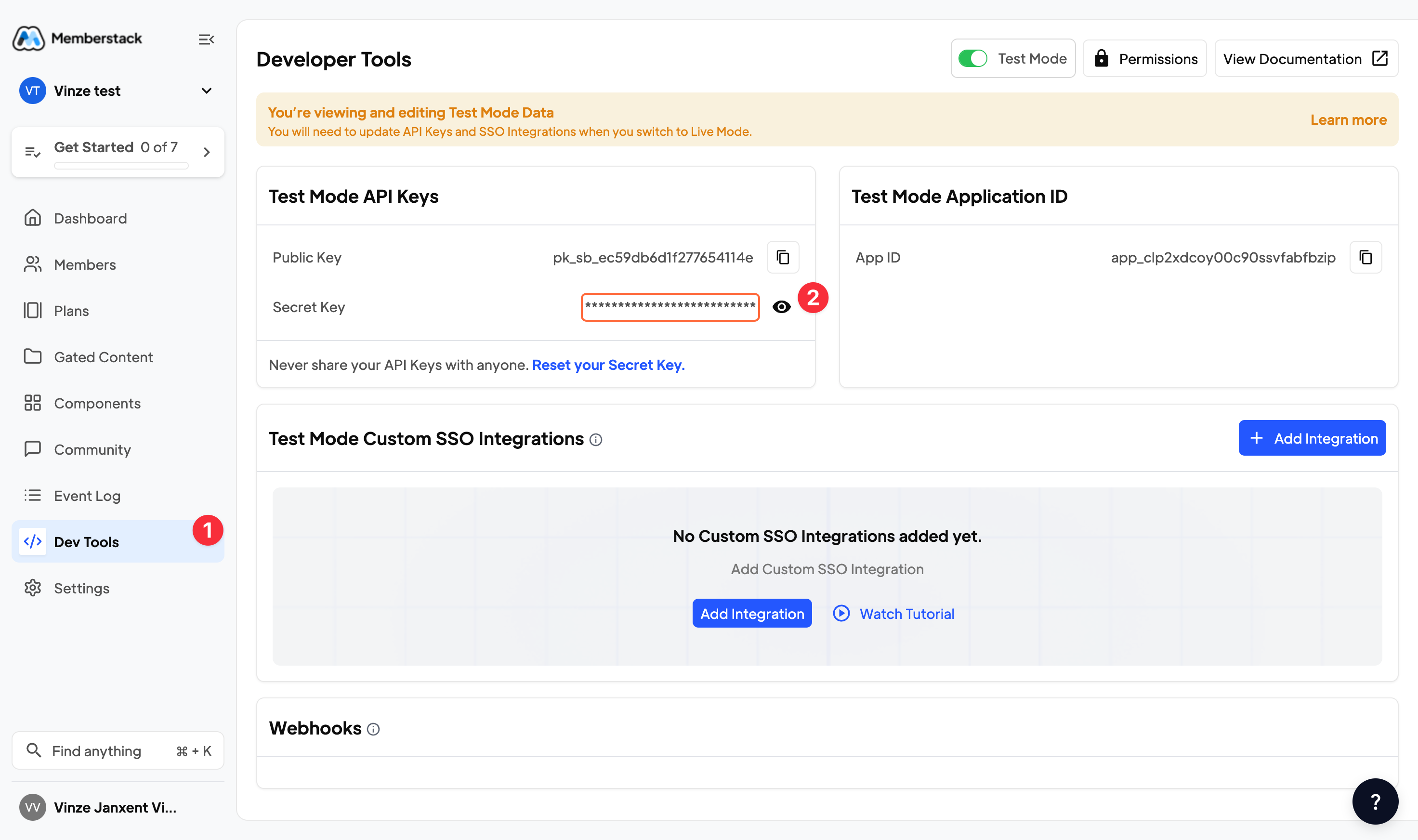This screenshot has width=1418, height=840.
Task: Expand the Vinze test workspace dropdown
Action: [x=207, y=91]
